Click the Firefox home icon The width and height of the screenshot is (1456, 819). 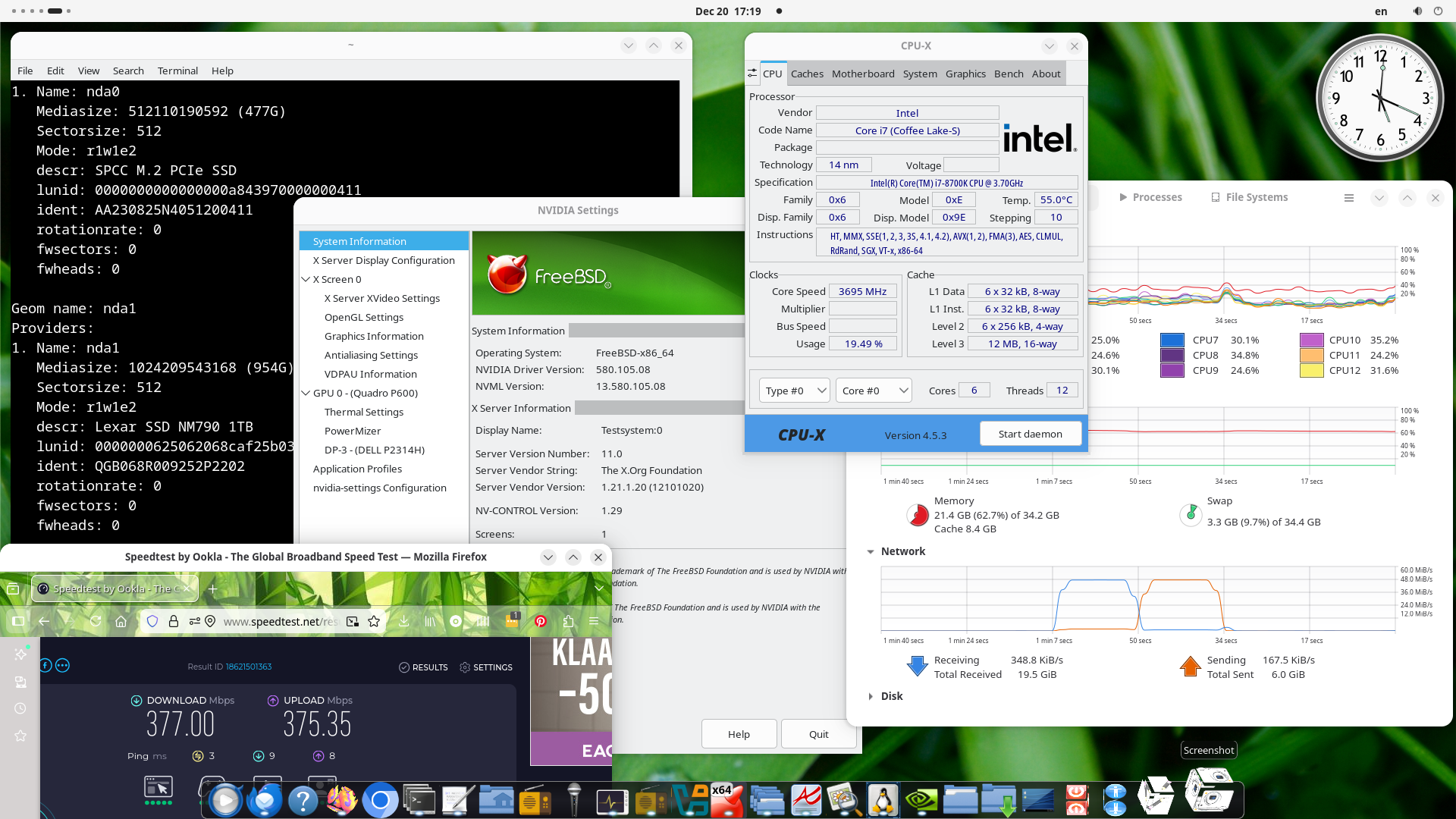click(x=121, y=622)
